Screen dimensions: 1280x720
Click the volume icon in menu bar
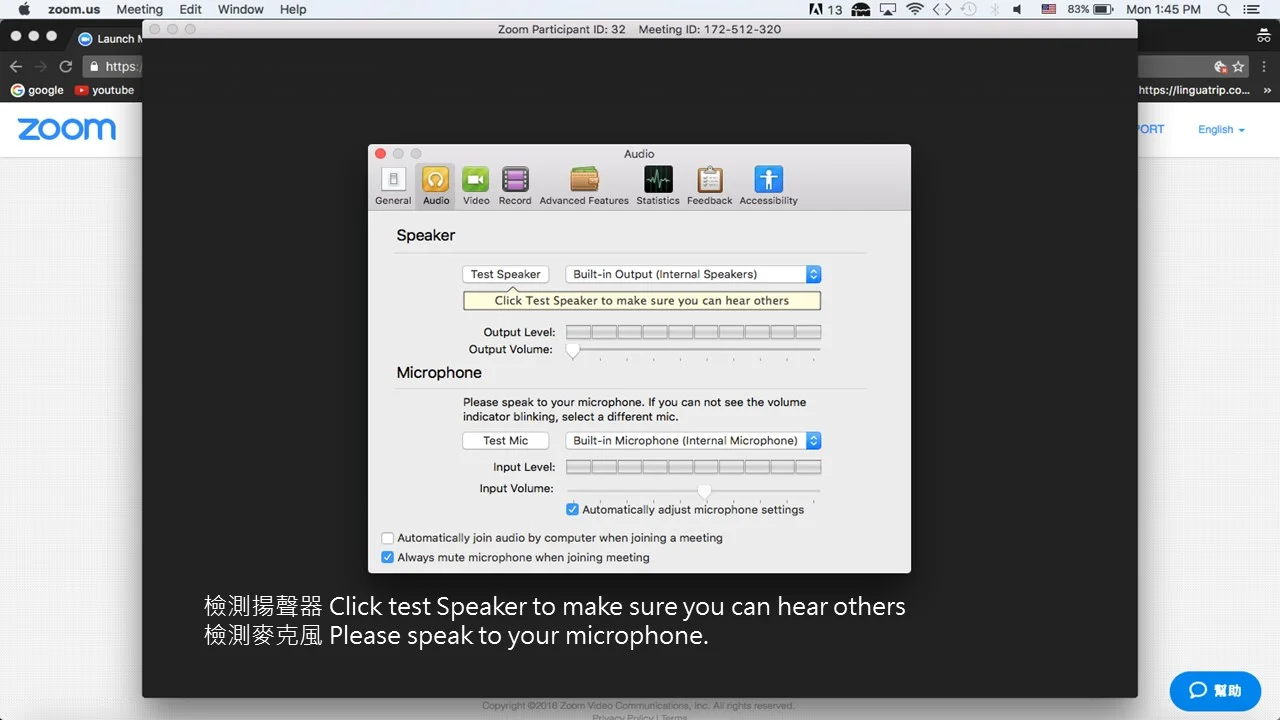tap(1018, 9)
